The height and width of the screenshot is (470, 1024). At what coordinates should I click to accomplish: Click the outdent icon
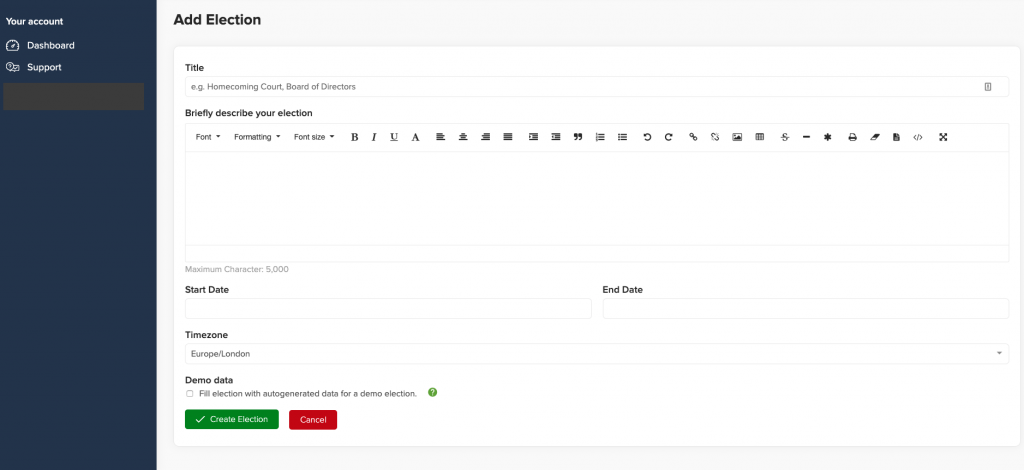click(x=556, y=137)
